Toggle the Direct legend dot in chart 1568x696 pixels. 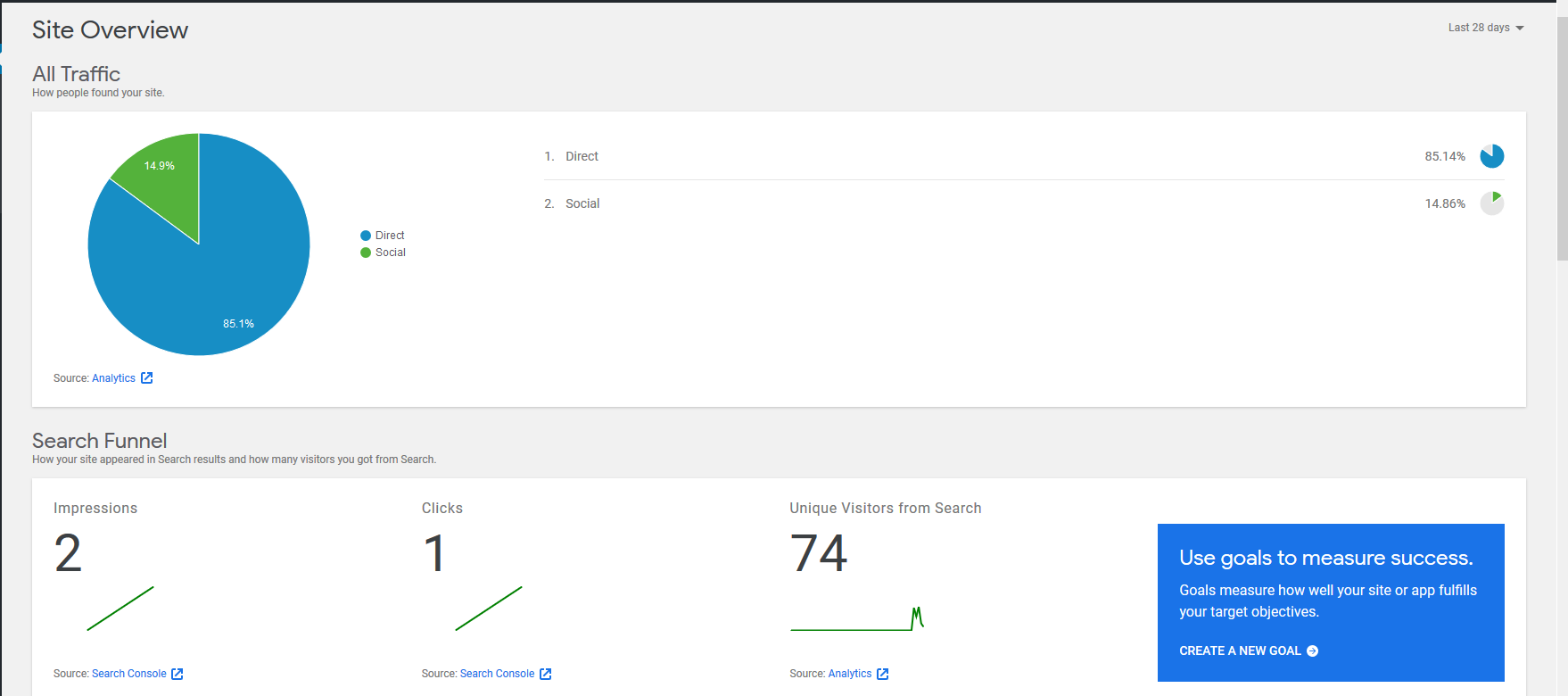tap(366, 236)
